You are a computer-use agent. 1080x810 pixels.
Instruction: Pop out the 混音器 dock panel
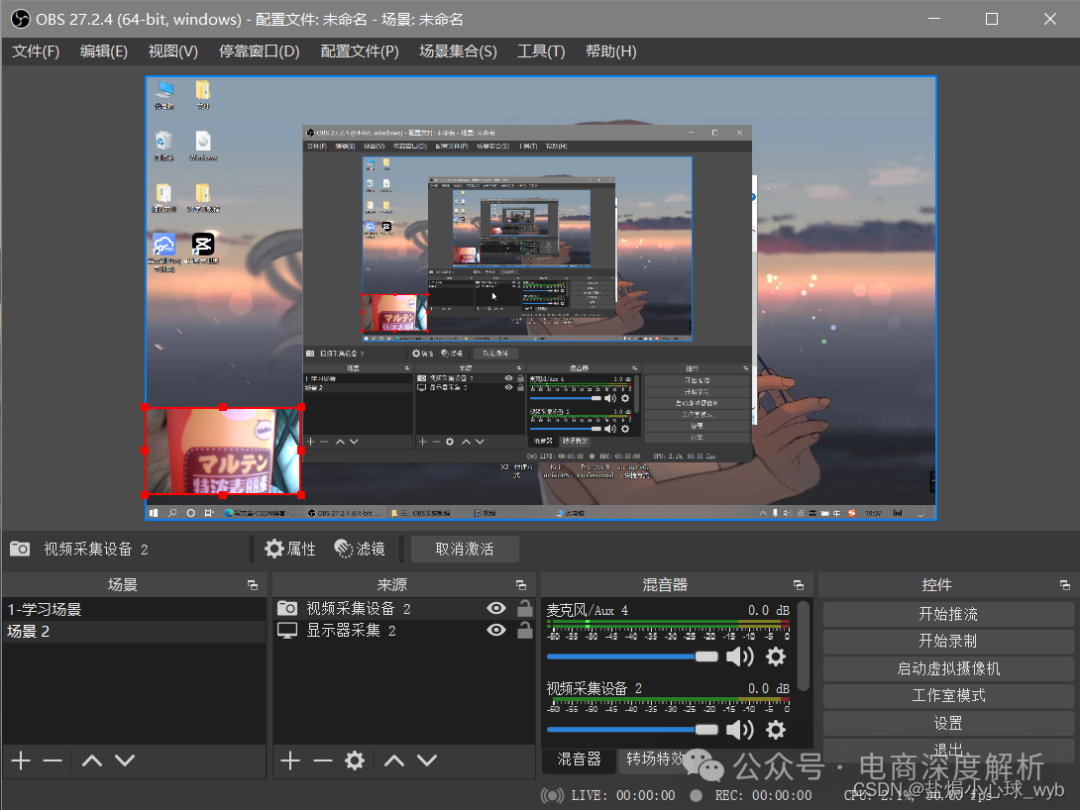798,585
